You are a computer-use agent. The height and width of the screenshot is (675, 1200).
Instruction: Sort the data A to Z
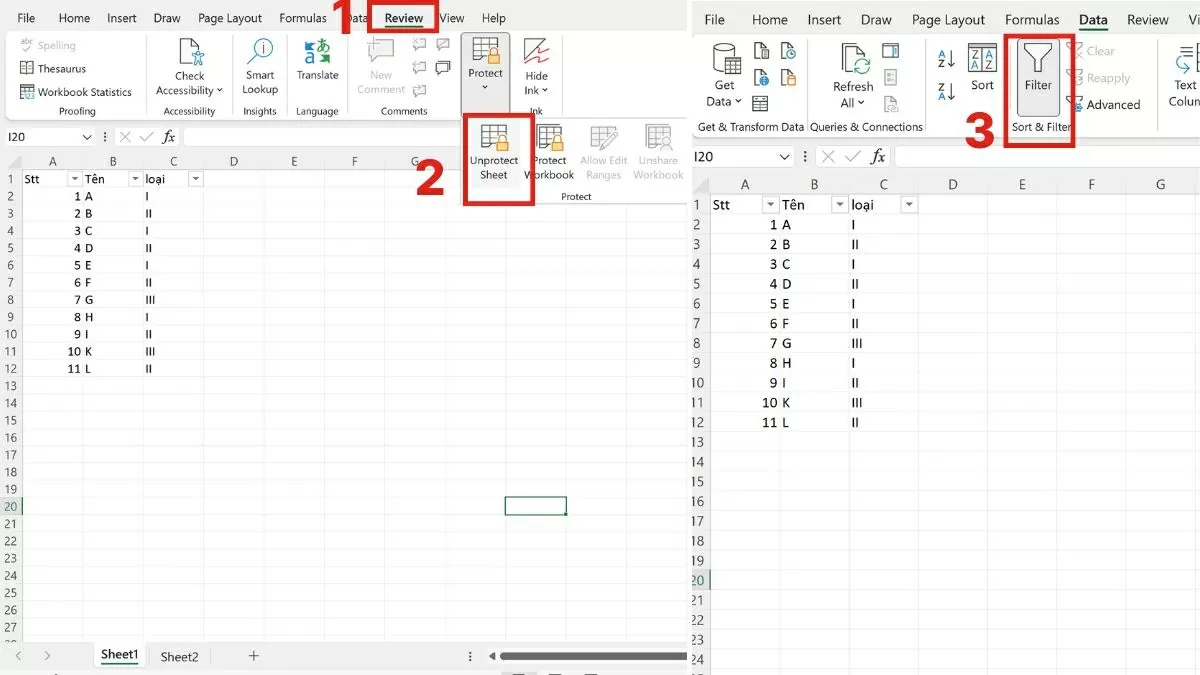pyautogui.click(x=944, y=60)
